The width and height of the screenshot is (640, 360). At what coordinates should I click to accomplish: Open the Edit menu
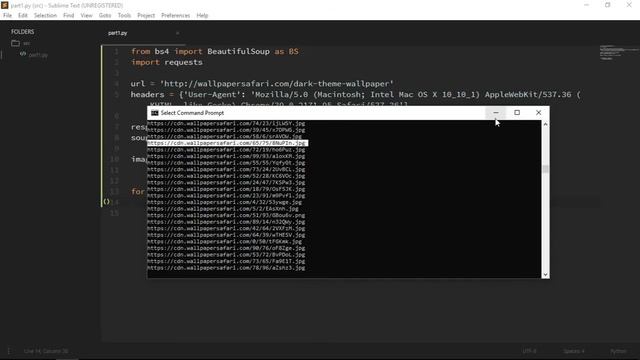click(23, 16)
